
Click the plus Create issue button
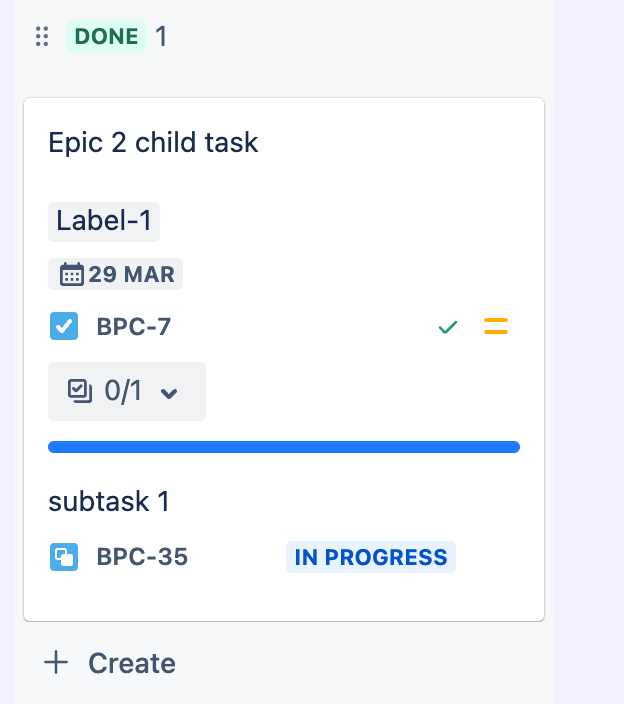(x=110, y=663)
